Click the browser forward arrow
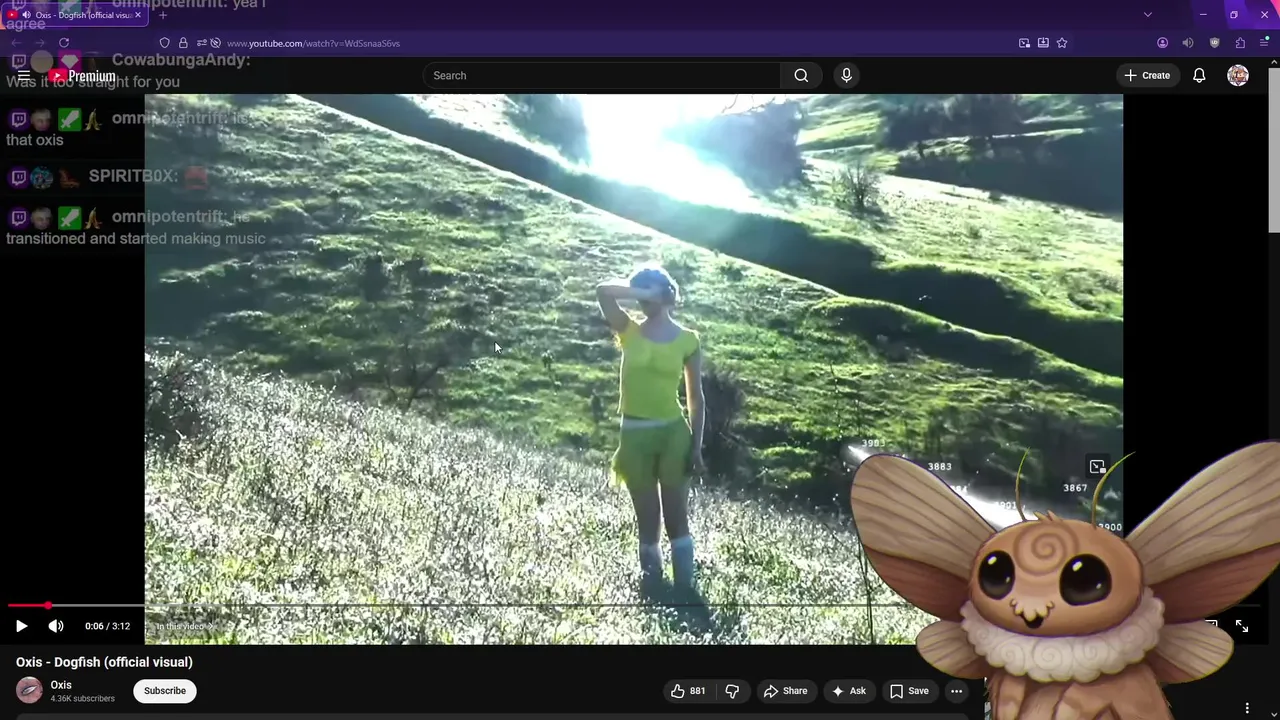Viewport: 1280px width, 720px height. pyautogui.click(x=40, y=43)
